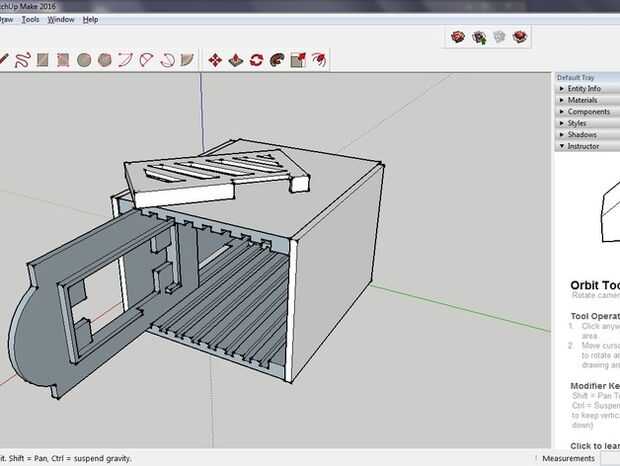Image resolution: width=620 pixels, height=466 pixels.
Task: Expand the Components panel
Action: [587, 111]
